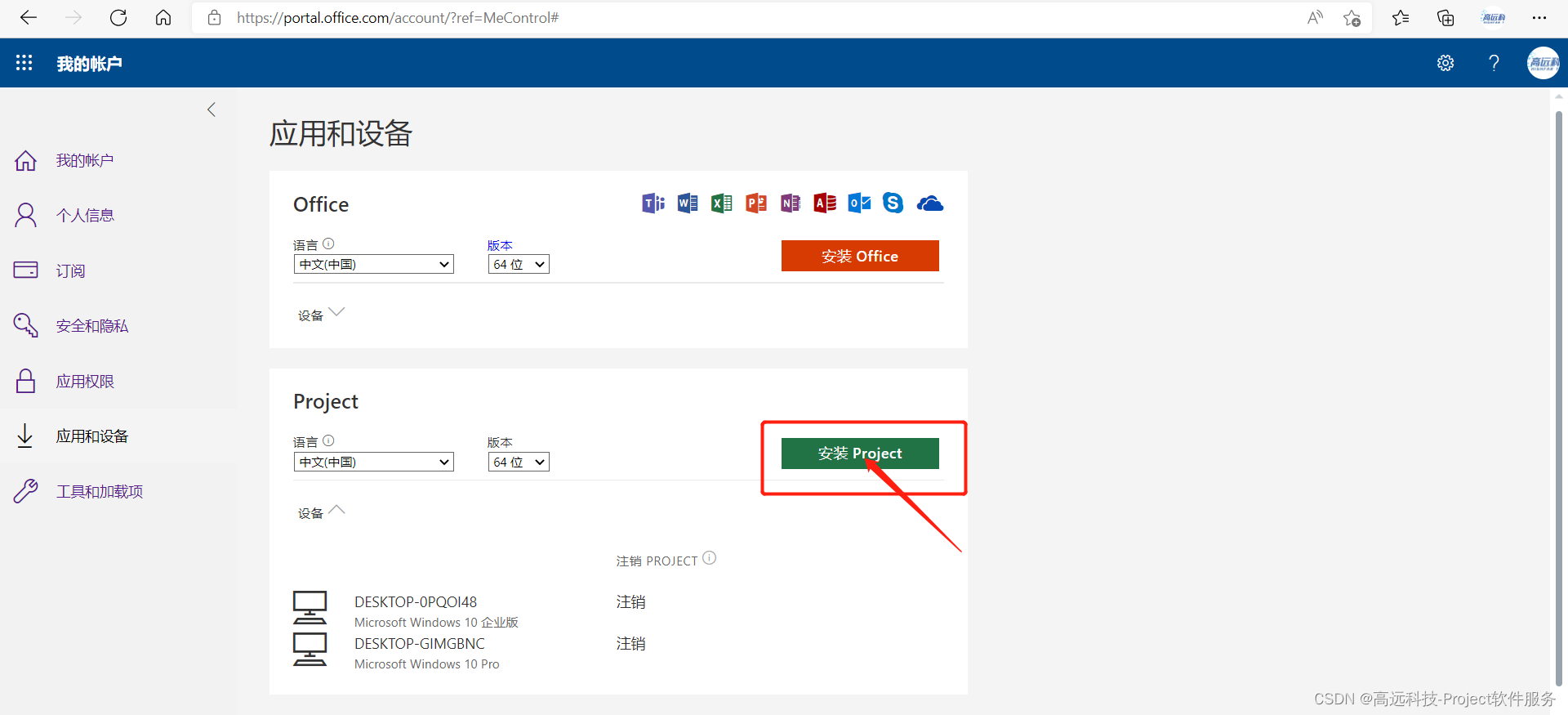Click the Excel app icon
The width and height of the screenshot is (1568, 715).
tap(722, 203)
